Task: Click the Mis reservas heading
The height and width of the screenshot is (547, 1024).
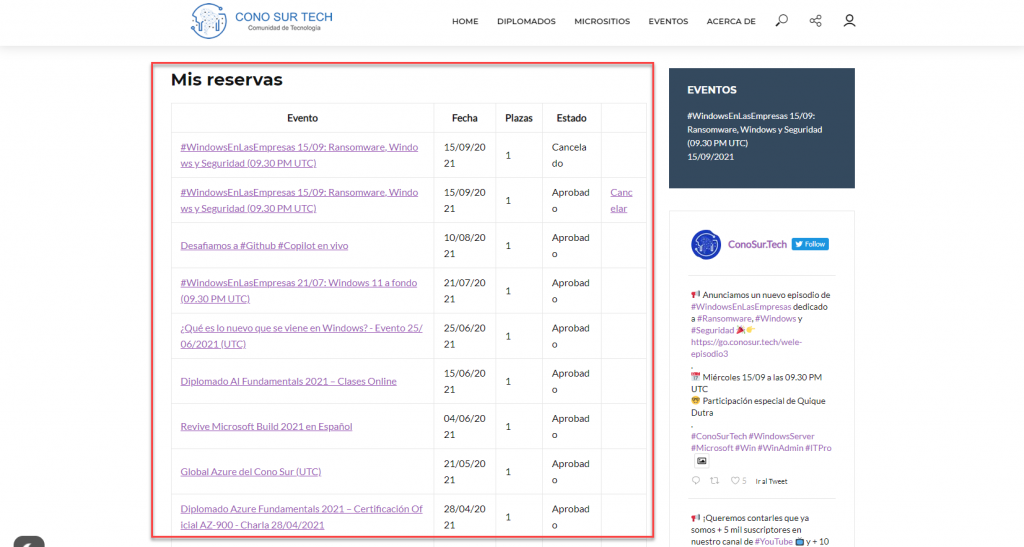Action: click(x=227, y=80)
